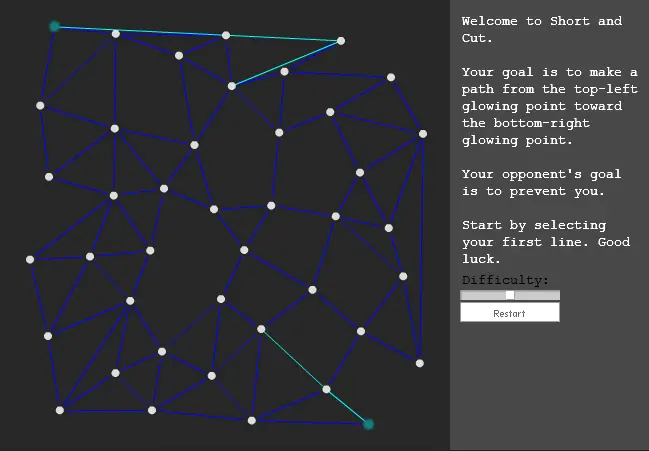Image resolution: width=649 pixels, height=451 pixels.
Task: Click the long vertical line on the far right edge
Action: [421, 248]
